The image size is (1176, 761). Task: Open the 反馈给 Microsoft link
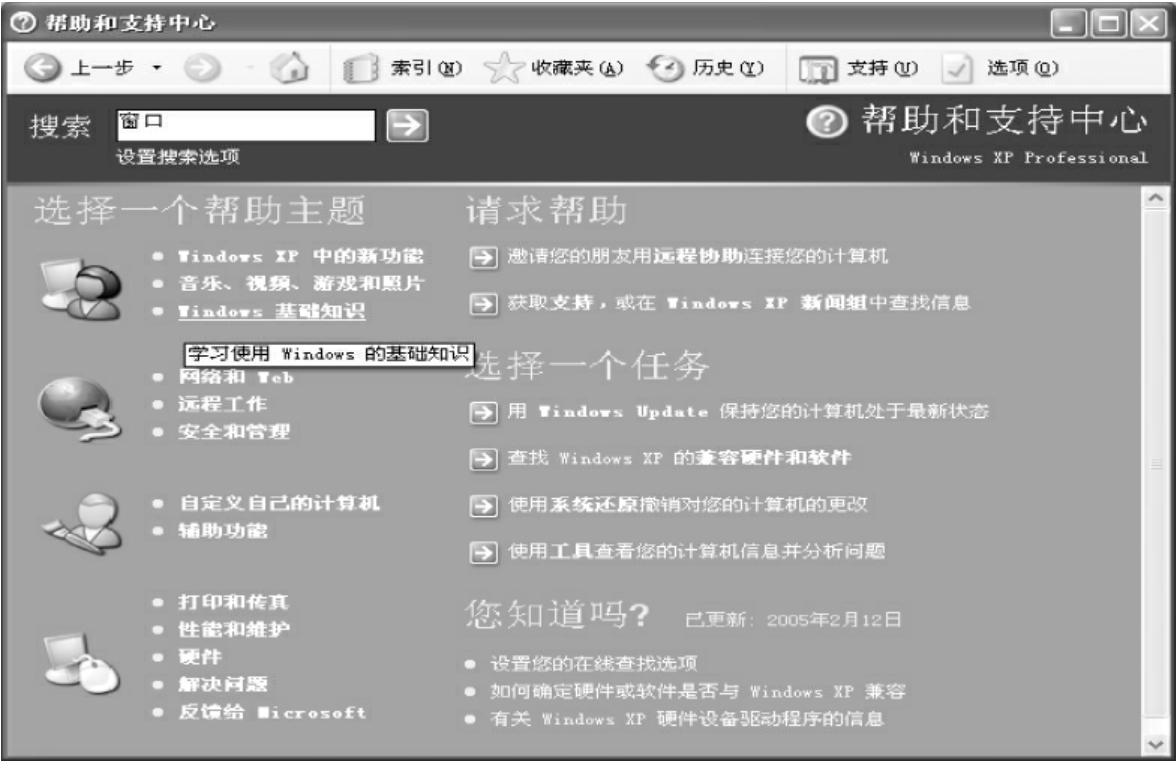click(x=272, y=712)
